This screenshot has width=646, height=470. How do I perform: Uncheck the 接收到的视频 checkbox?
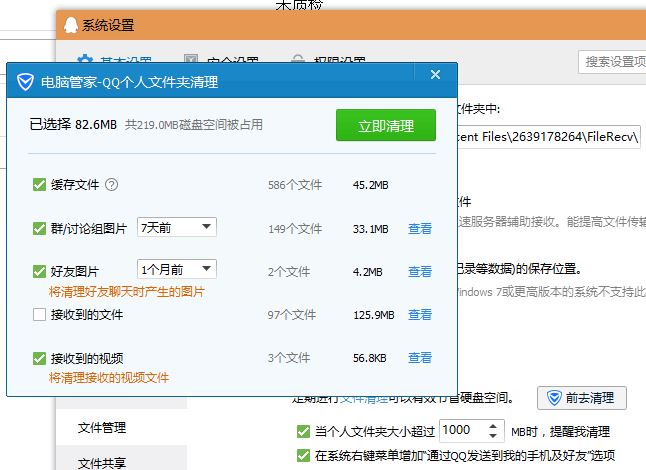39,358
